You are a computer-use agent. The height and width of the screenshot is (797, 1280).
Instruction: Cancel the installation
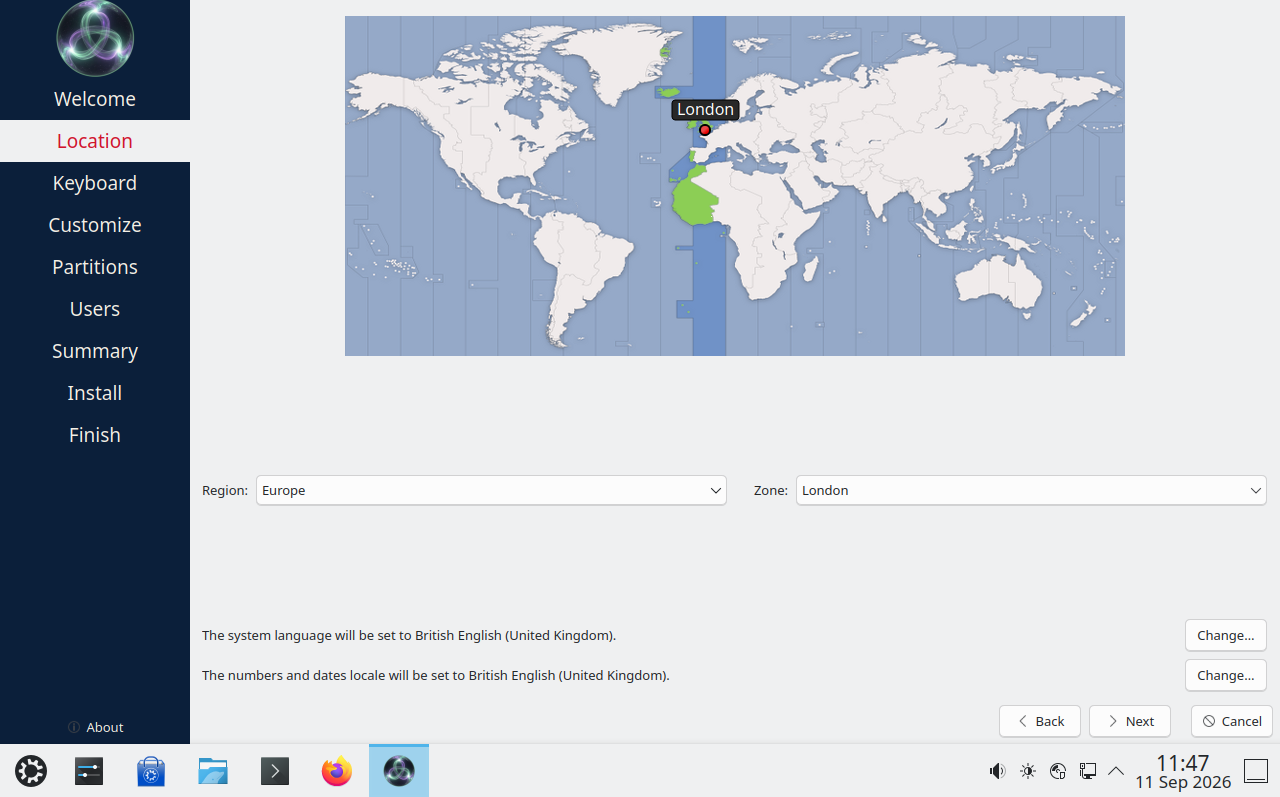tap(1232, 721)
